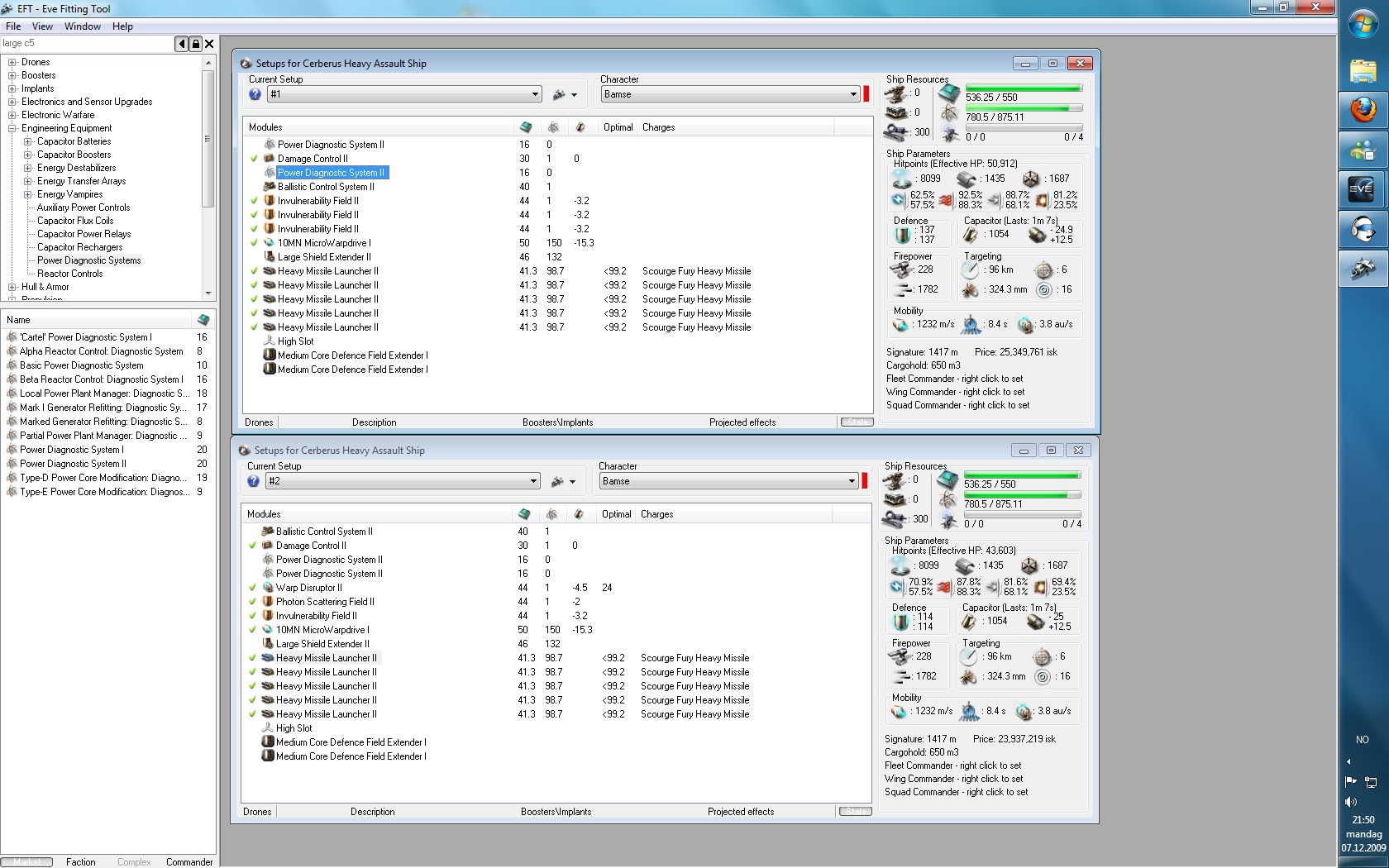Open the EVE icon in the Windows taskbar
Image resolution: width=1389 pixels, height=868 pixels.
(x=1363, y=189)
